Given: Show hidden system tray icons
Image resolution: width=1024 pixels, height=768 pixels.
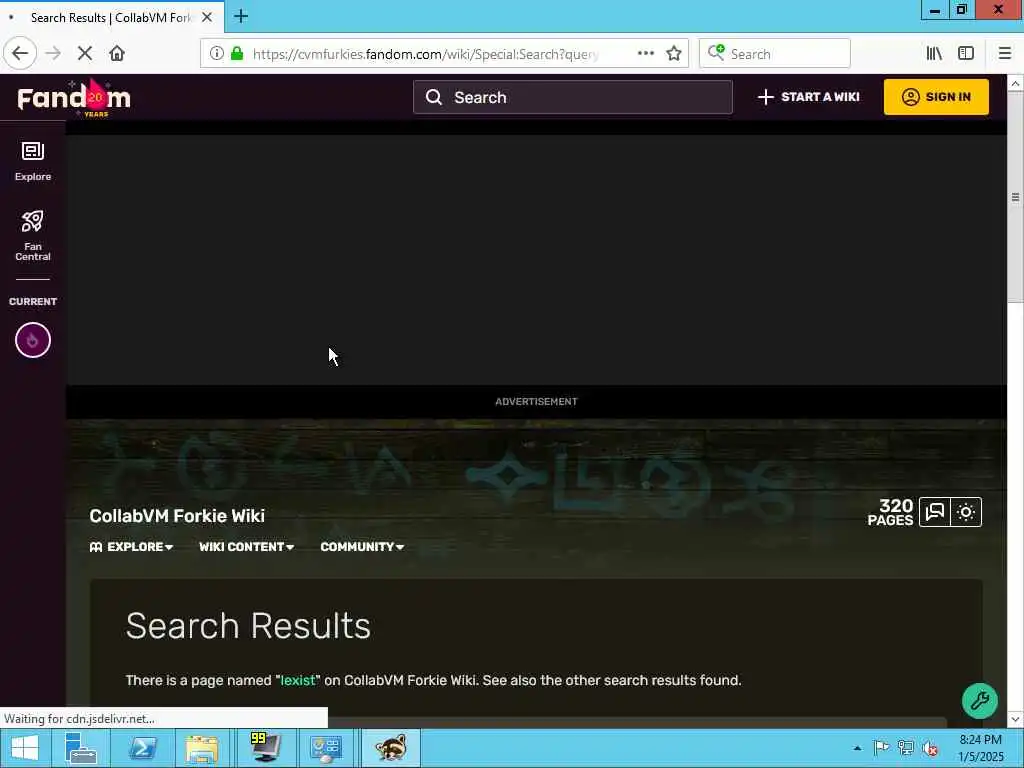Looking at the screenshot, I should (857, 748).
